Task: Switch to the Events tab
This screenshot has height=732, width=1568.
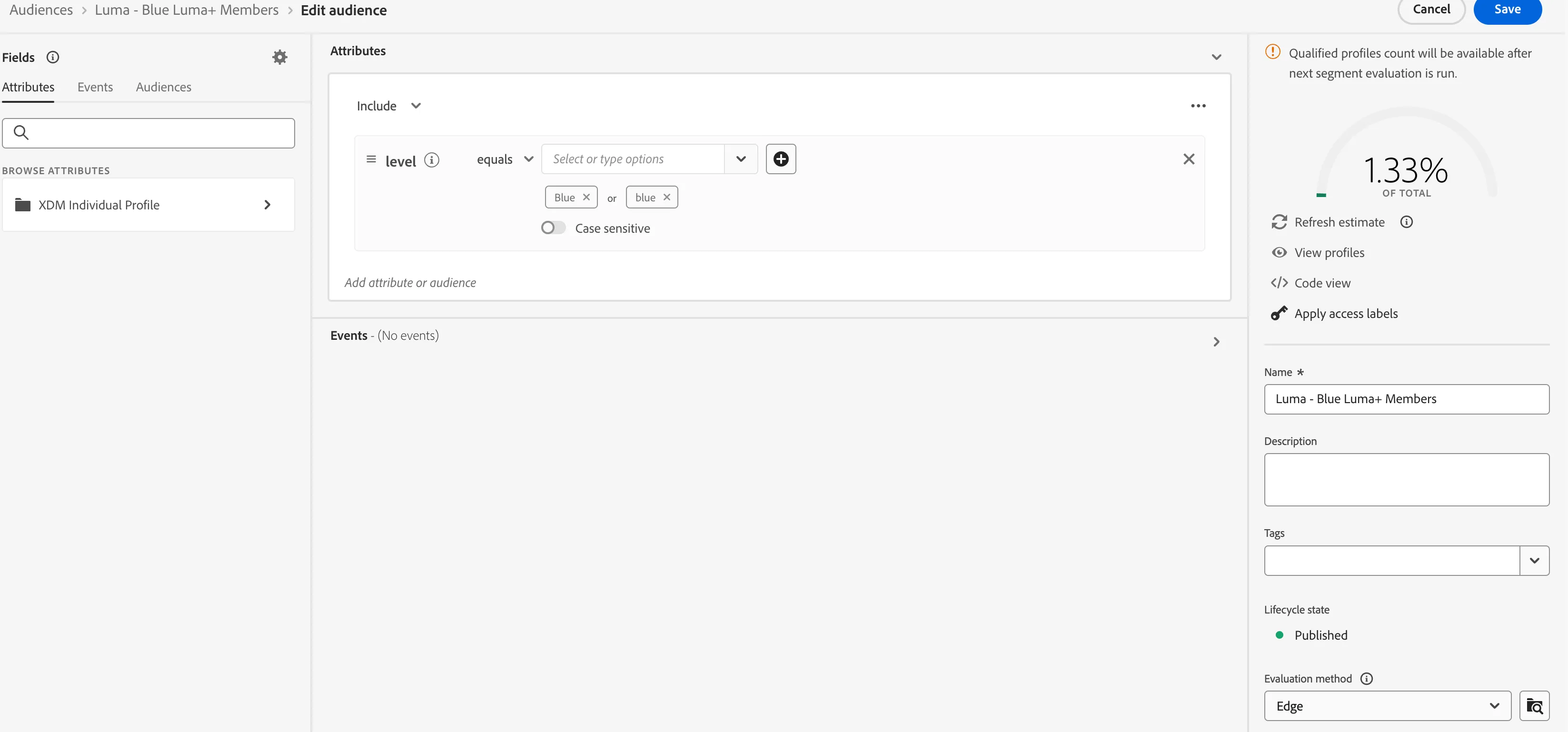Action: (95, 87)
